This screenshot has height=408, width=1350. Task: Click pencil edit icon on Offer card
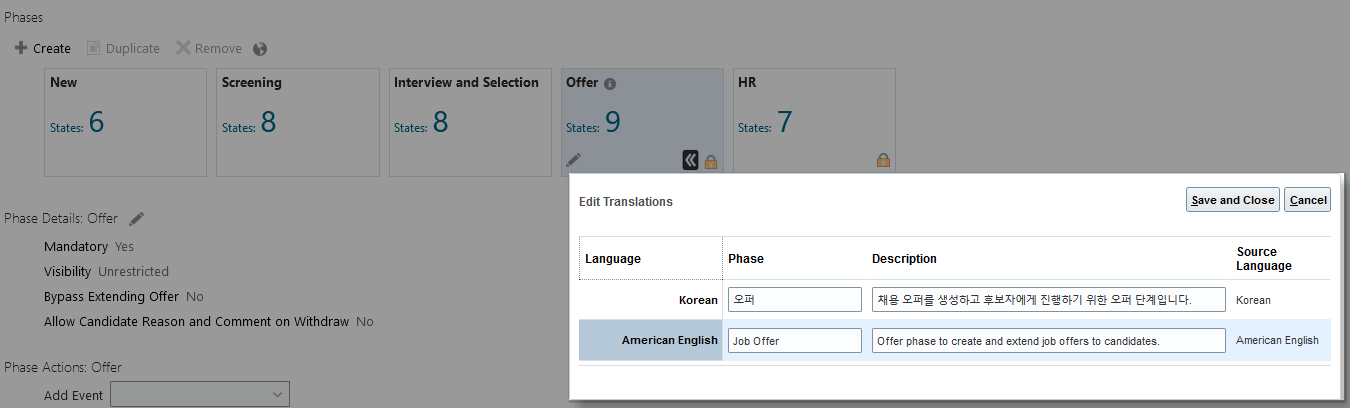(573, 159)
